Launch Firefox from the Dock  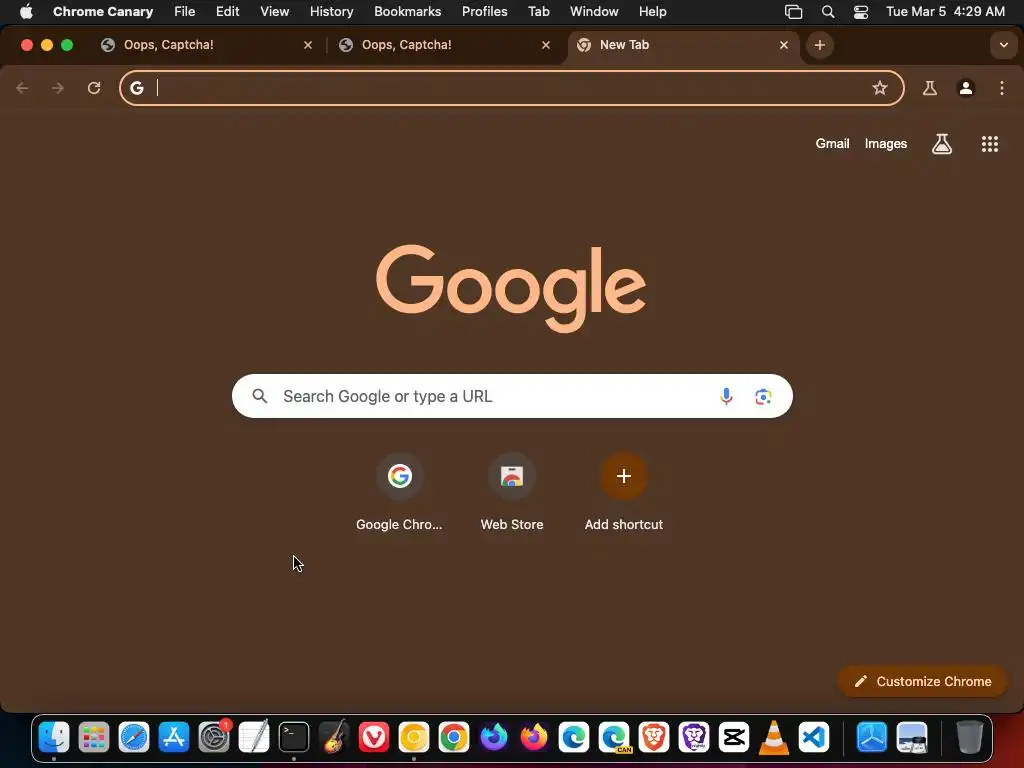[534, 737]
